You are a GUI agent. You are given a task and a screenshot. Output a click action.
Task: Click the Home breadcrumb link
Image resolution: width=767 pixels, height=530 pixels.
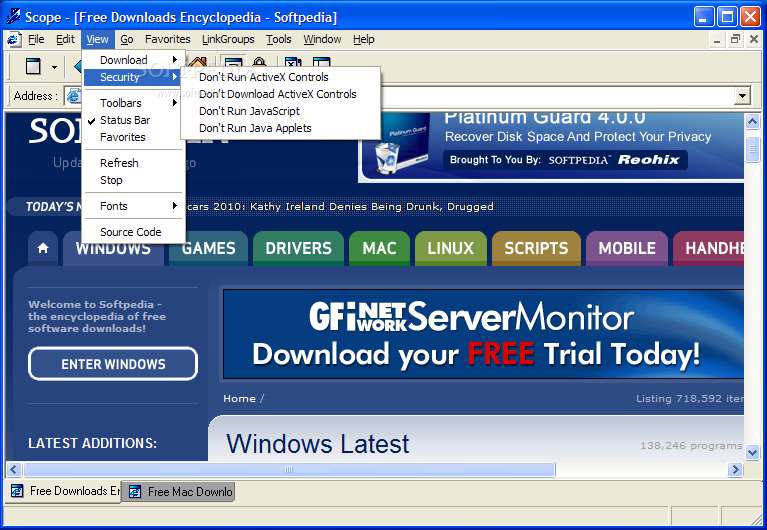(239, 399)
